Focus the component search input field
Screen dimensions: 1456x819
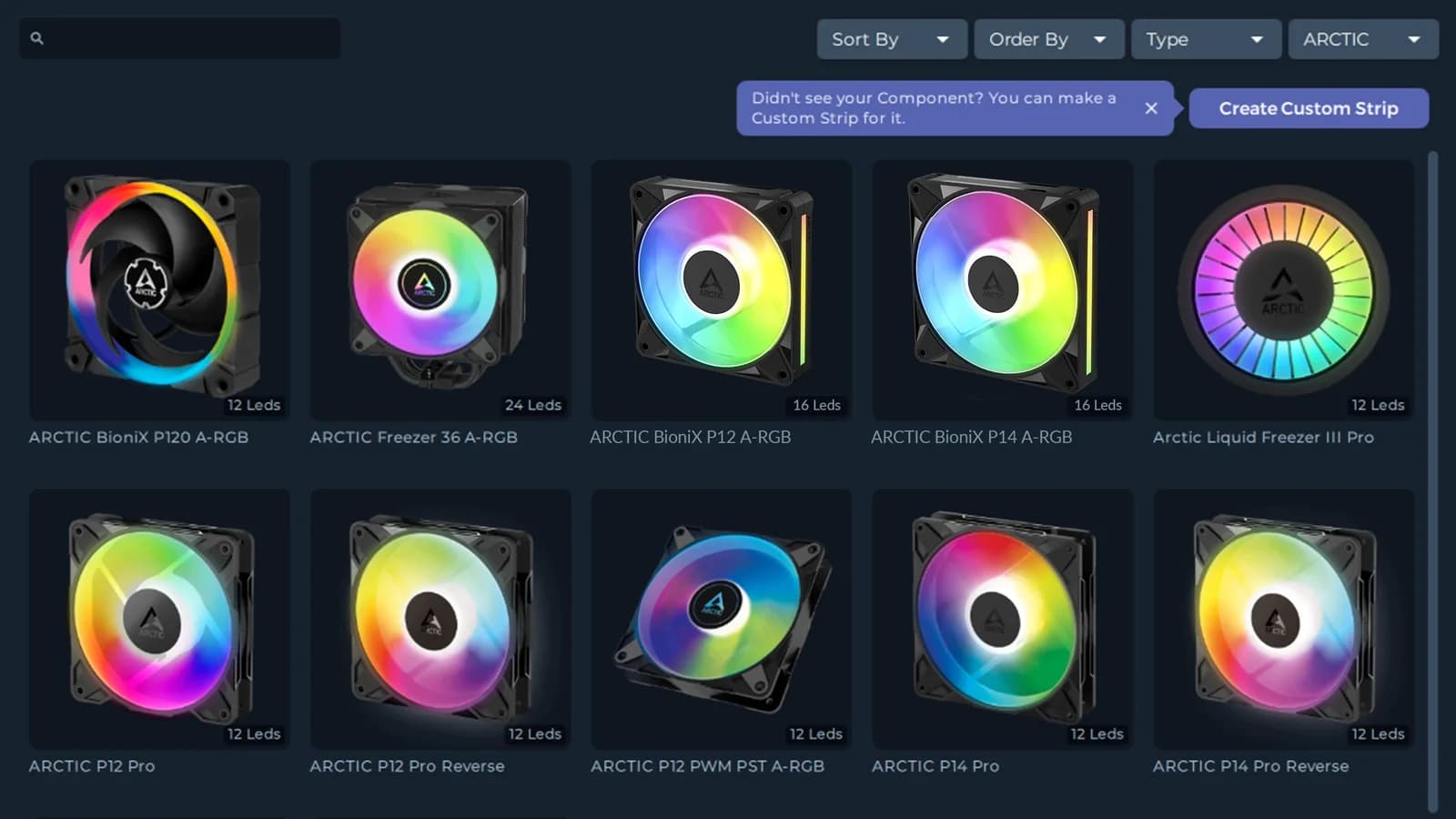click(x=180, y=38)
